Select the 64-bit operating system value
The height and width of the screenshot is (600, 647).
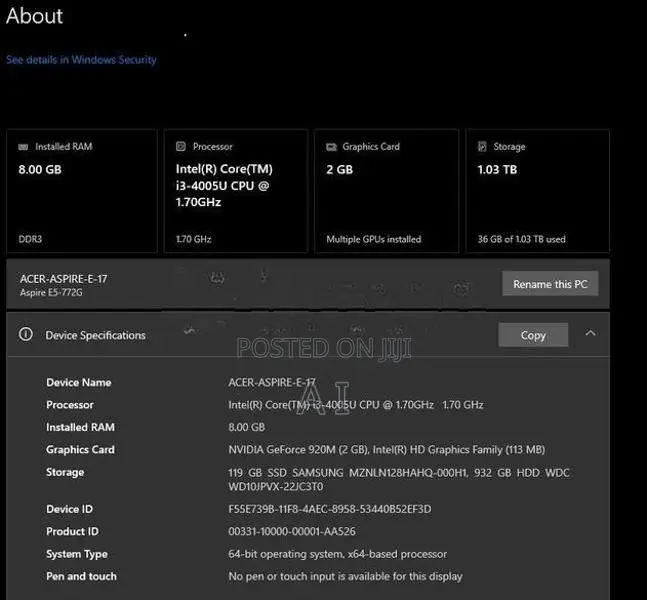tap(338, 554)
